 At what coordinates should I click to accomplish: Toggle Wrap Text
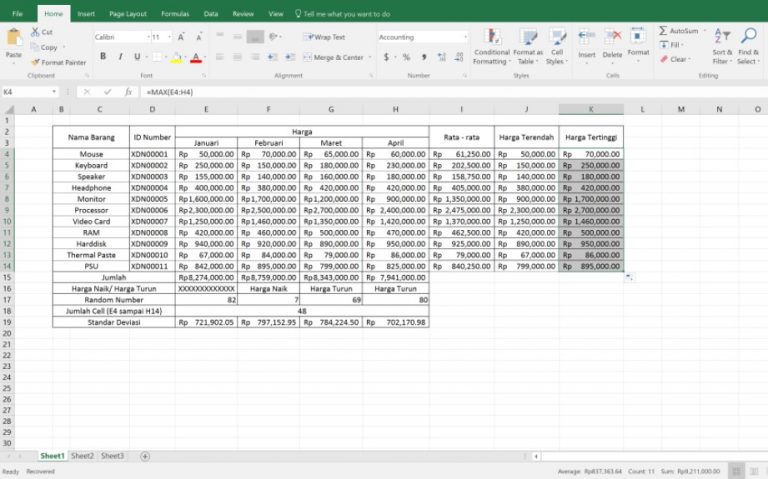point(324,37)
